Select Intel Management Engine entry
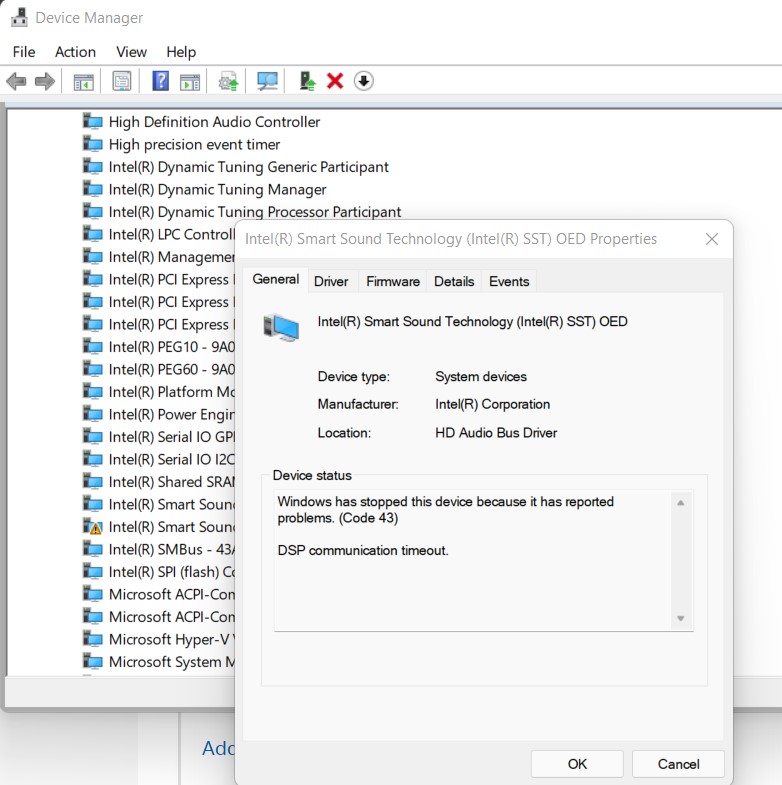Screen dimensions: 782x785 pos(172,257)
